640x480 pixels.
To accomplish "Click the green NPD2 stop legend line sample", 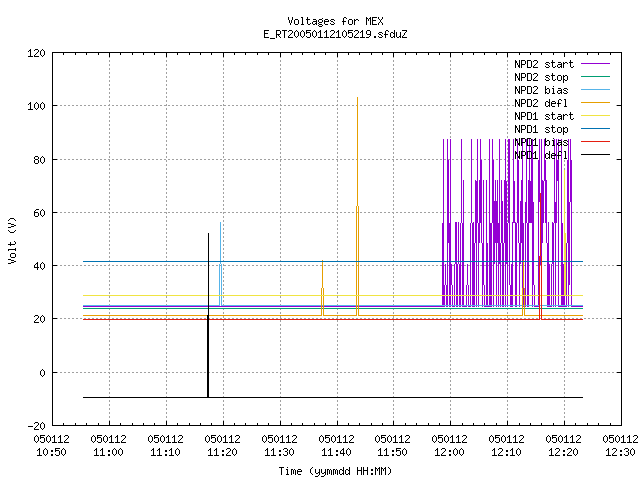I will (x=595, y=76).
